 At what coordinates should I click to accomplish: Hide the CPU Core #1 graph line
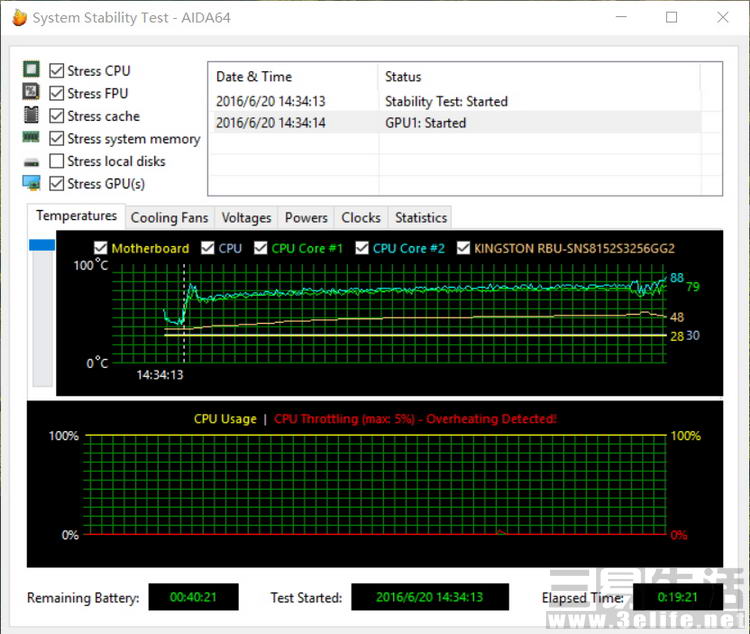pos(261,248)
